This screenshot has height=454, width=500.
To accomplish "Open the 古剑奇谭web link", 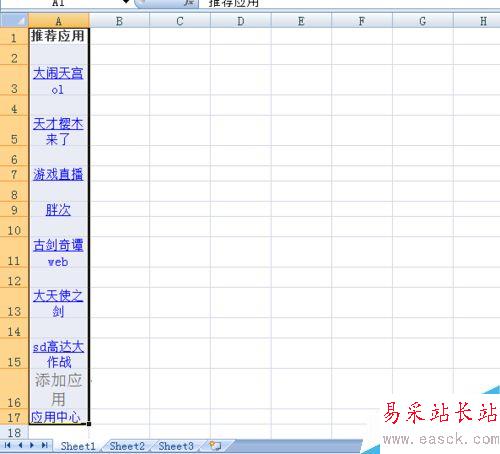I will click(58, 253).
